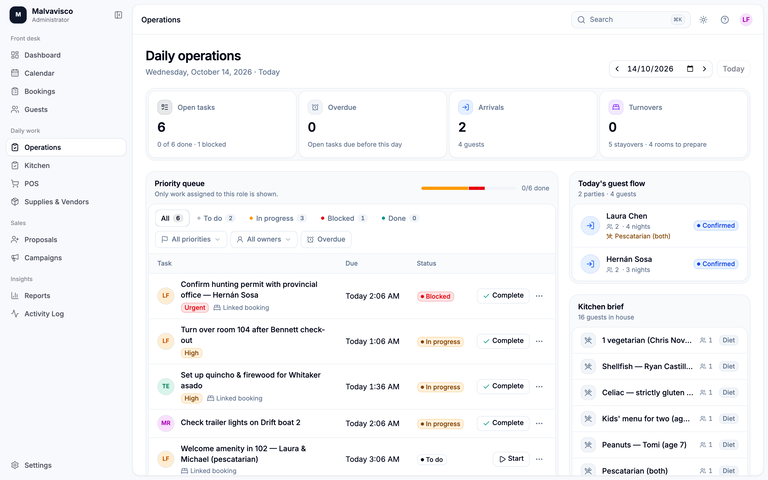Click the vegetarian kitchen brief utensils icon
The width and height of the screenshot is (768, 480).
click(x=588, y=340)
